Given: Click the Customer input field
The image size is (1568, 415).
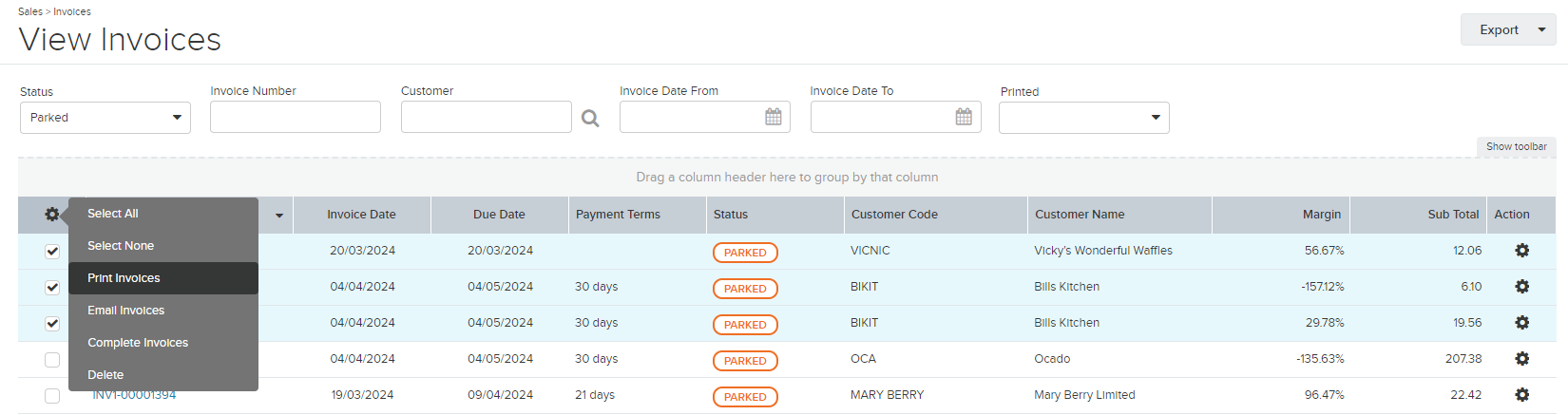Looking at the screenshot, I should point(487,117).
